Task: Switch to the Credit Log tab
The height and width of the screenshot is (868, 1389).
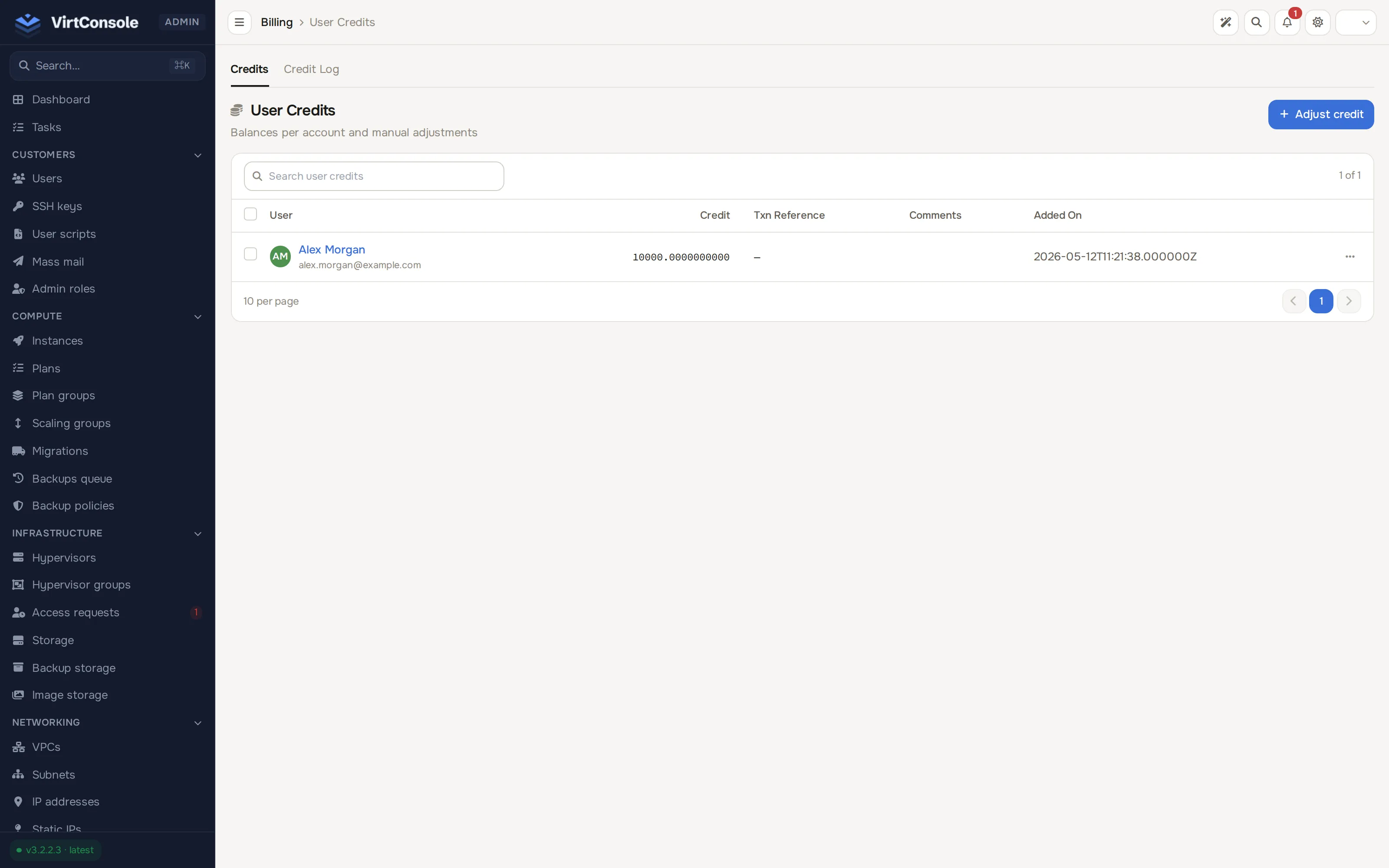Action: (x=311, y=69)
